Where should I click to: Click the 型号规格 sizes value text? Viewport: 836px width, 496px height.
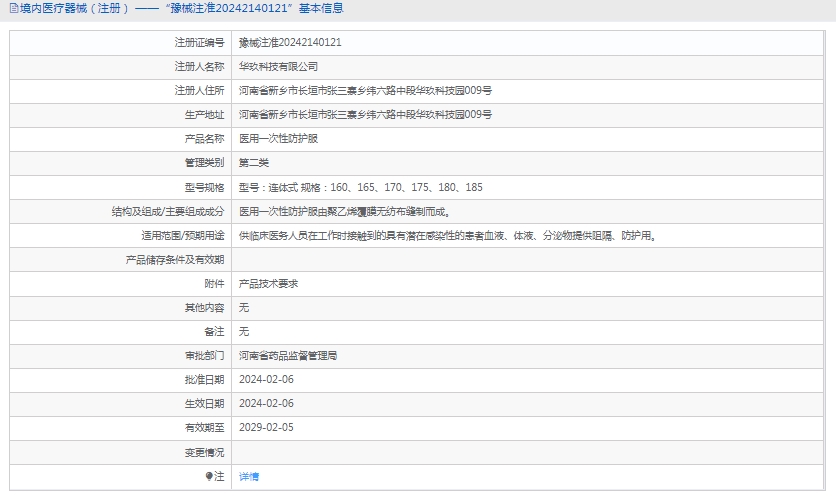[x=360, y=187]
